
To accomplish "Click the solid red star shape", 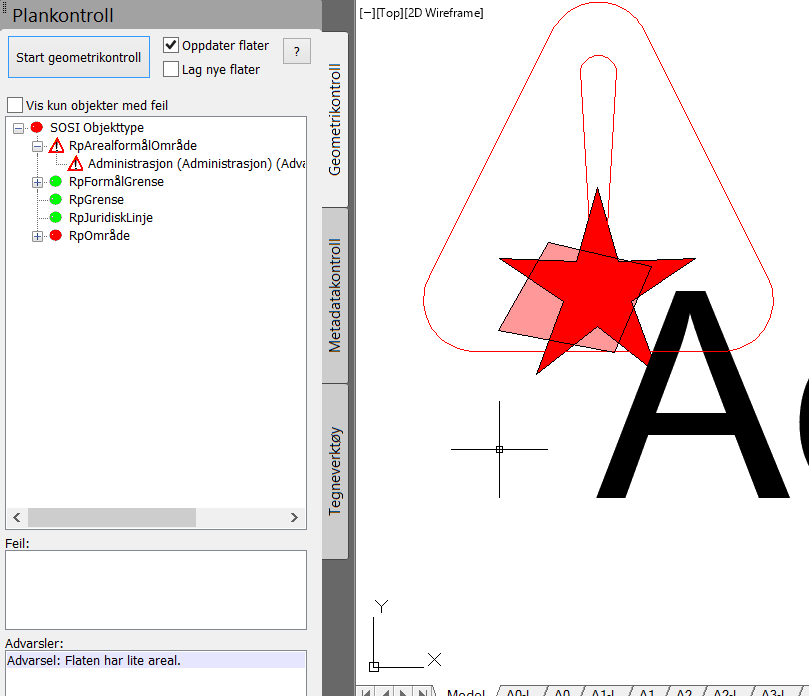I will (598, 289).
